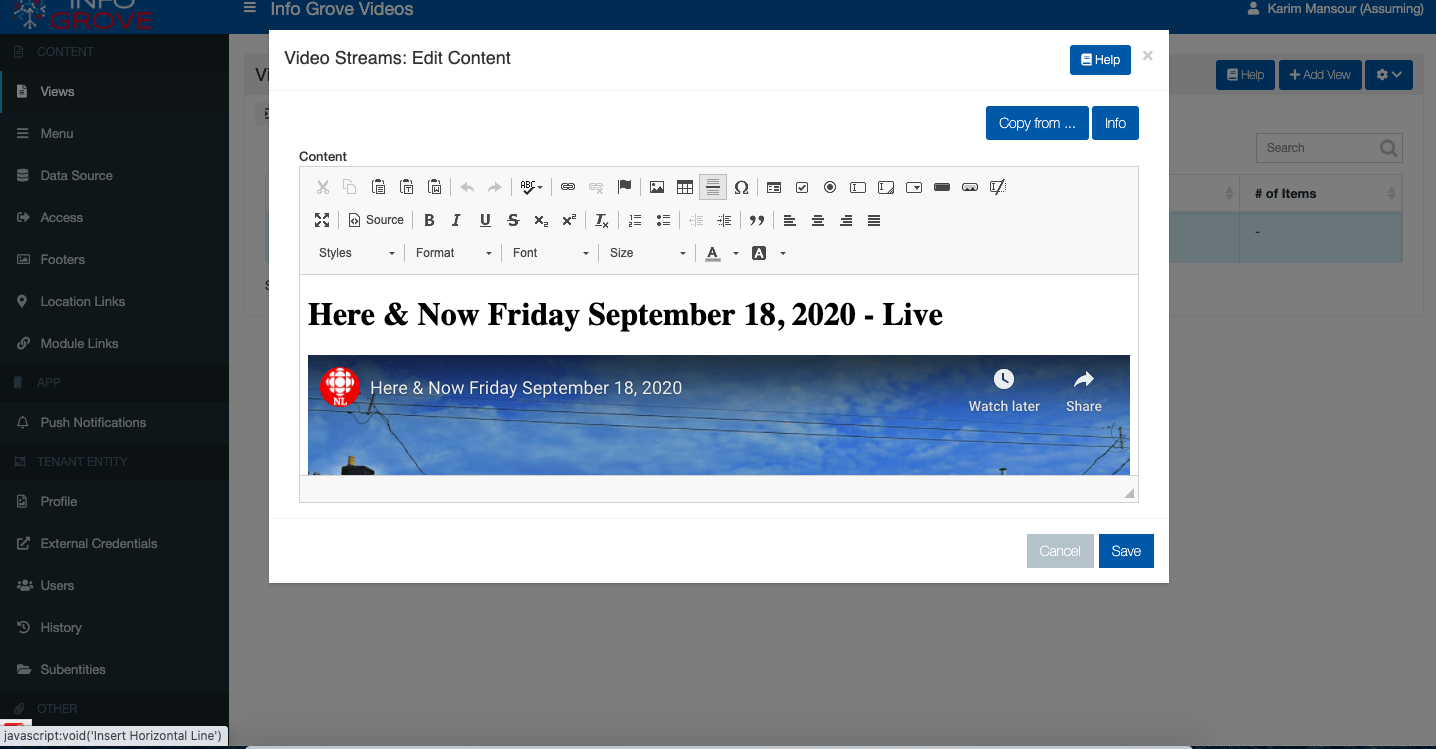This screenshot has width=1436, height=749.
Task: Go to Push Notifications menu item
Action: (93, 422)
